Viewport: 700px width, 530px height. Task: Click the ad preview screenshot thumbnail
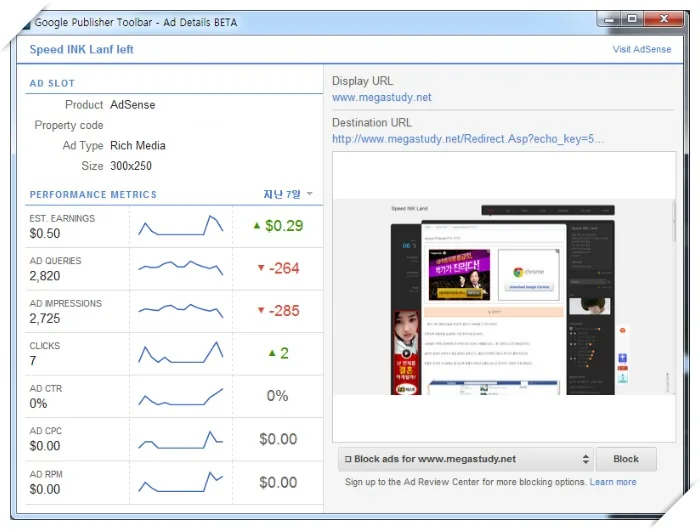[504, 297]
